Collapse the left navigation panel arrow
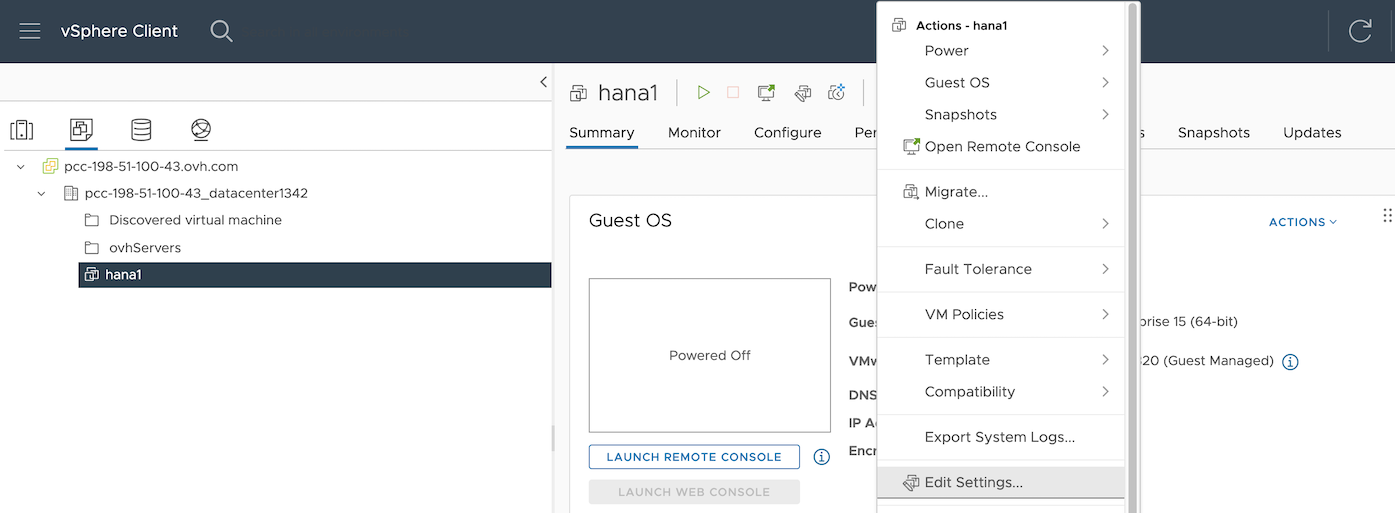 tap(543, 82)
